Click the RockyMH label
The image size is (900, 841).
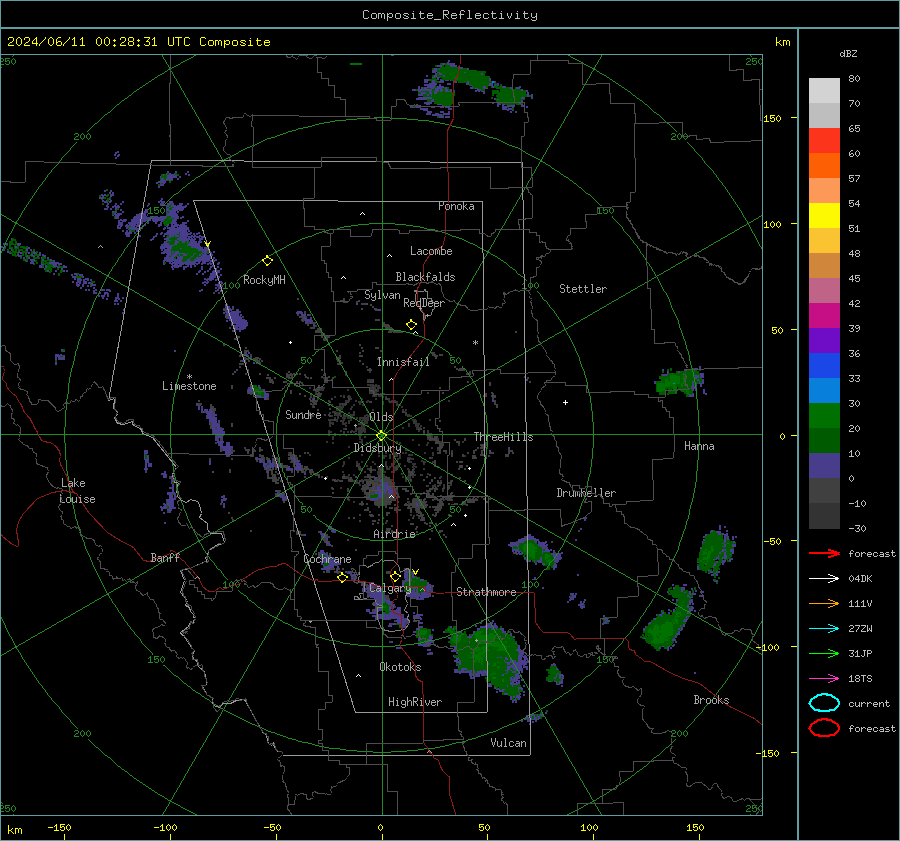tap(264, 280)
